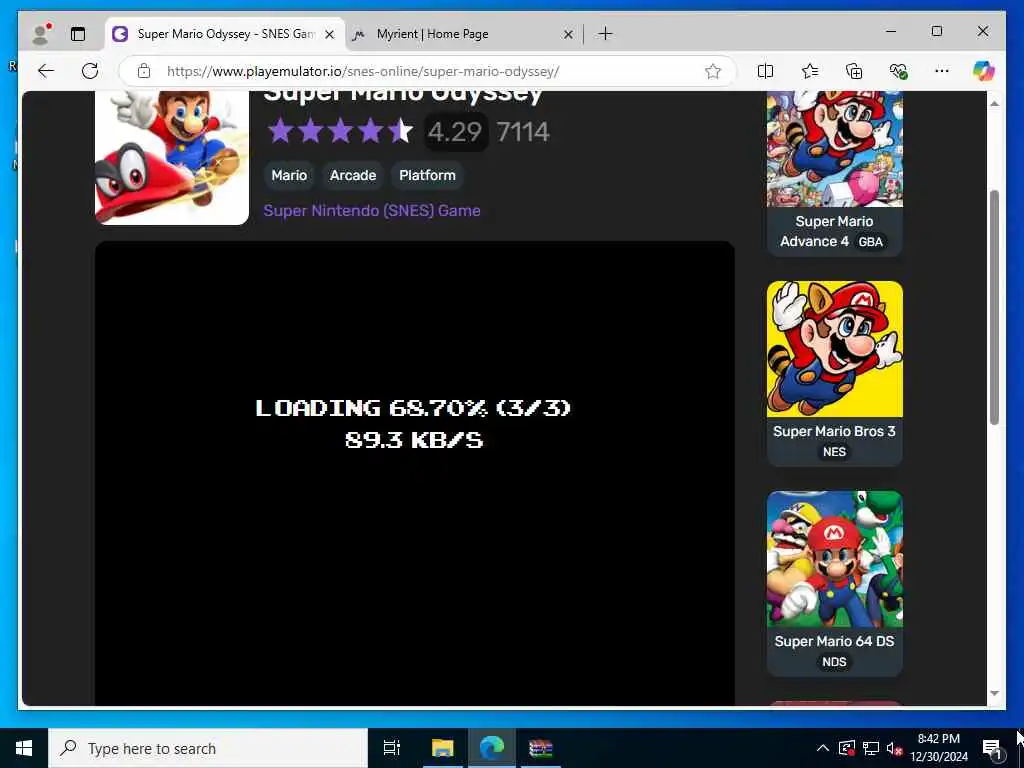Viewport: 1024px width, 768px height.
Task: Refresh the current page
Action: coord(90,71)
